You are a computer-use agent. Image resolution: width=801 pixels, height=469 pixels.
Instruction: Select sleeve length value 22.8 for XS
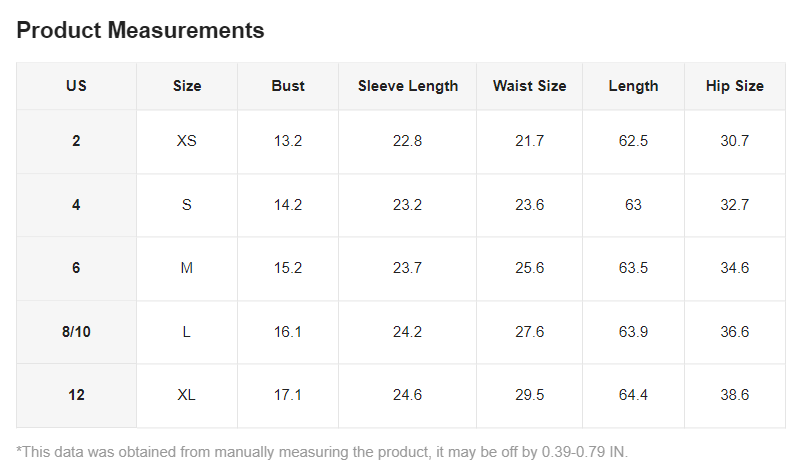coord(408,141)
